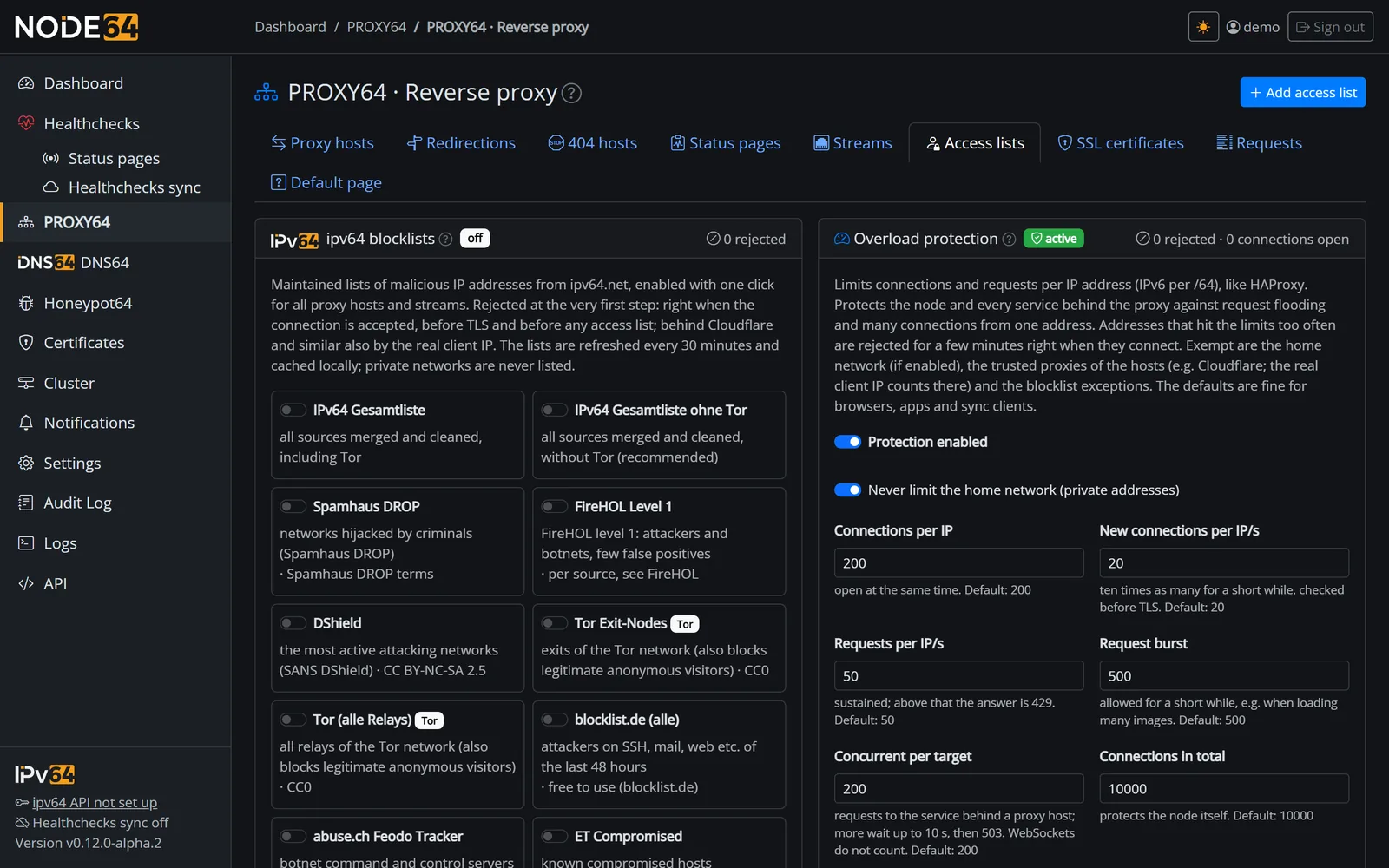Open the help icon next to Reverse proxy title
Image resolution: width=1389 pixels, height=868 pixels.
click(x=571, y=93)
